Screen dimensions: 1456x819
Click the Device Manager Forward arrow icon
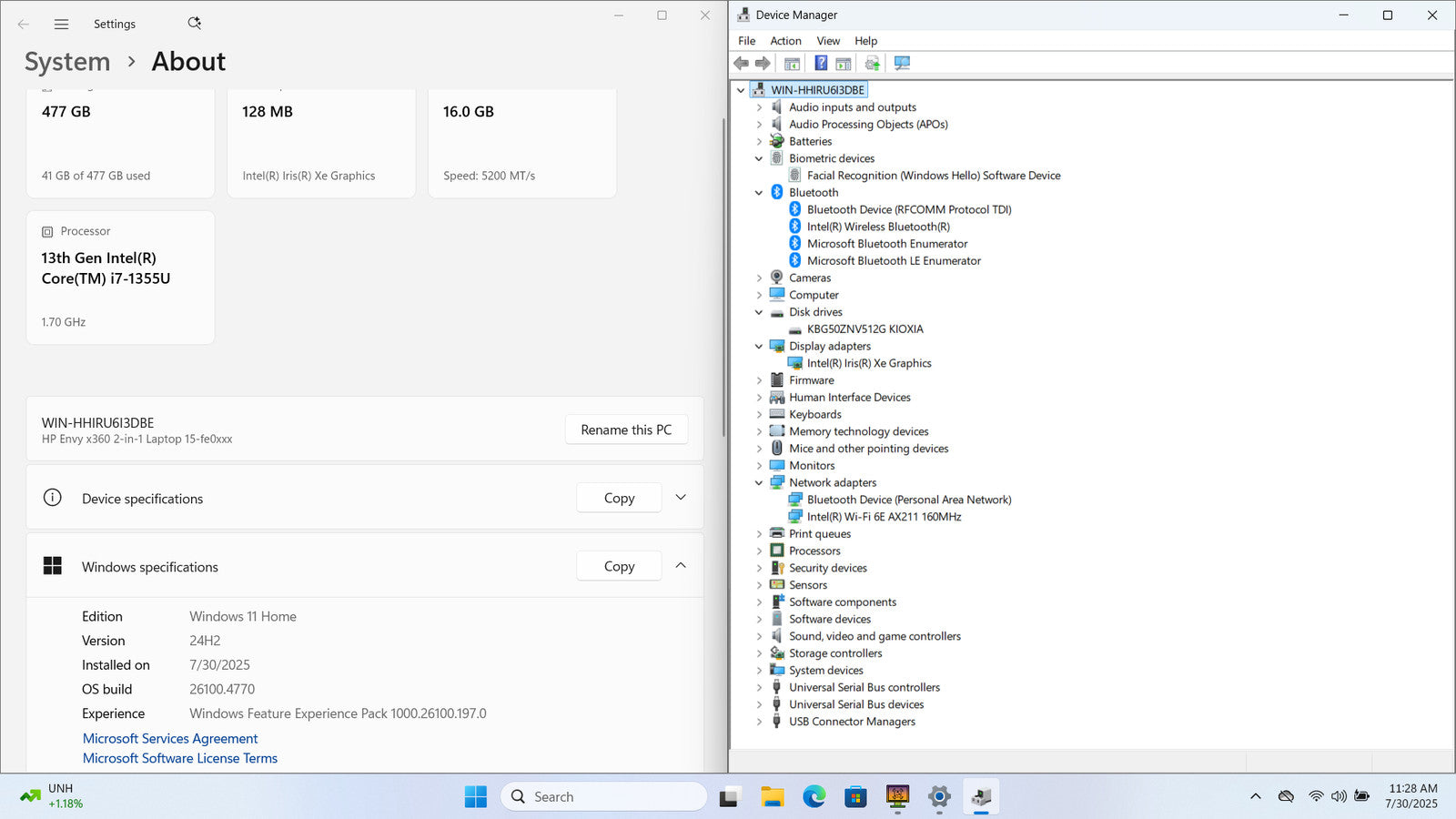click(x=763, y=63)
